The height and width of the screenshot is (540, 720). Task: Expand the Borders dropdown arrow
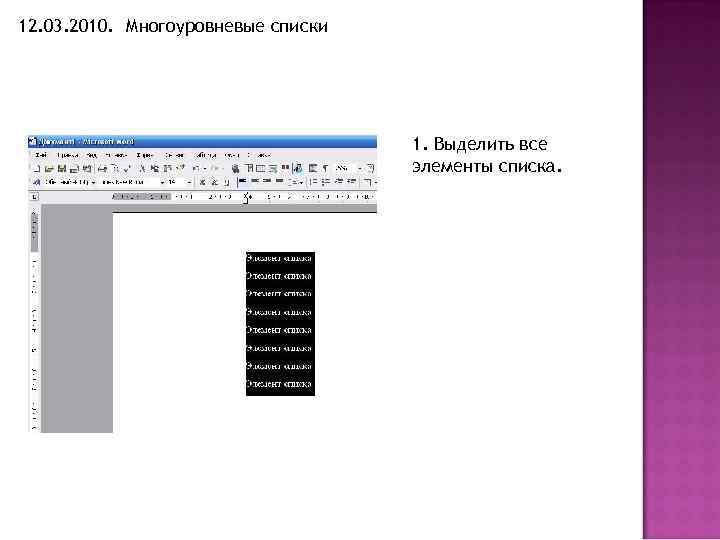375,182
